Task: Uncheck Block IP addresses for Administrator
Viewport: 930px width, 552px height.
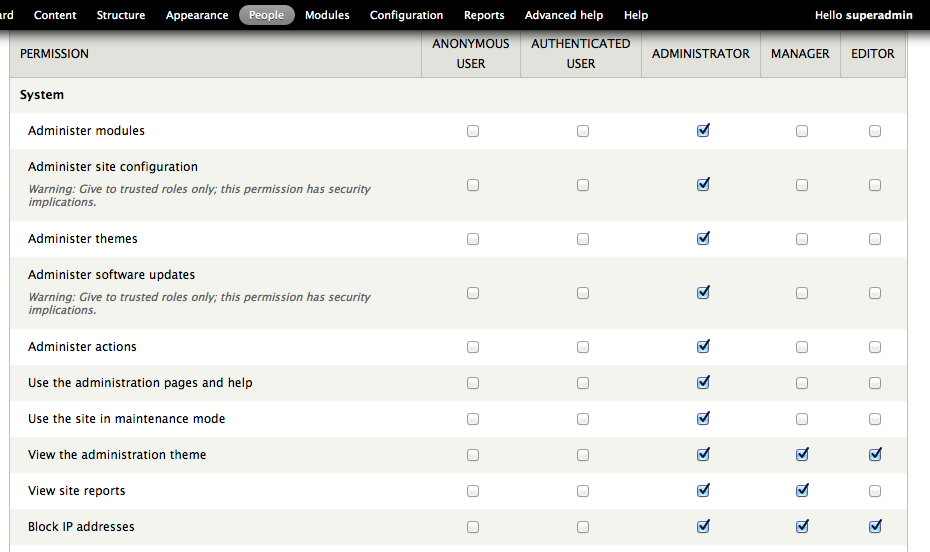Action: pos(703,527)
